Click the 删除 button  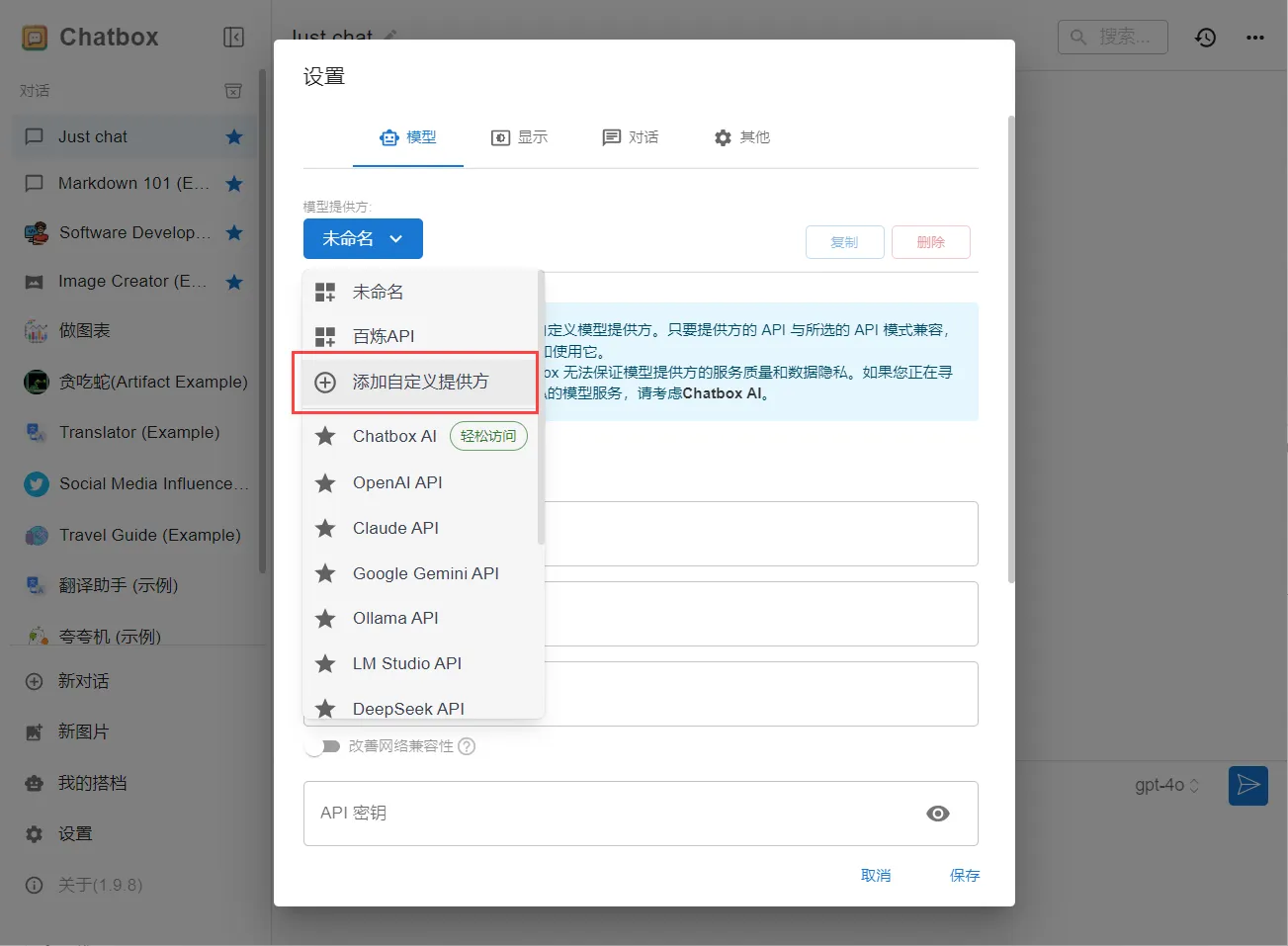tap(931, 242)
